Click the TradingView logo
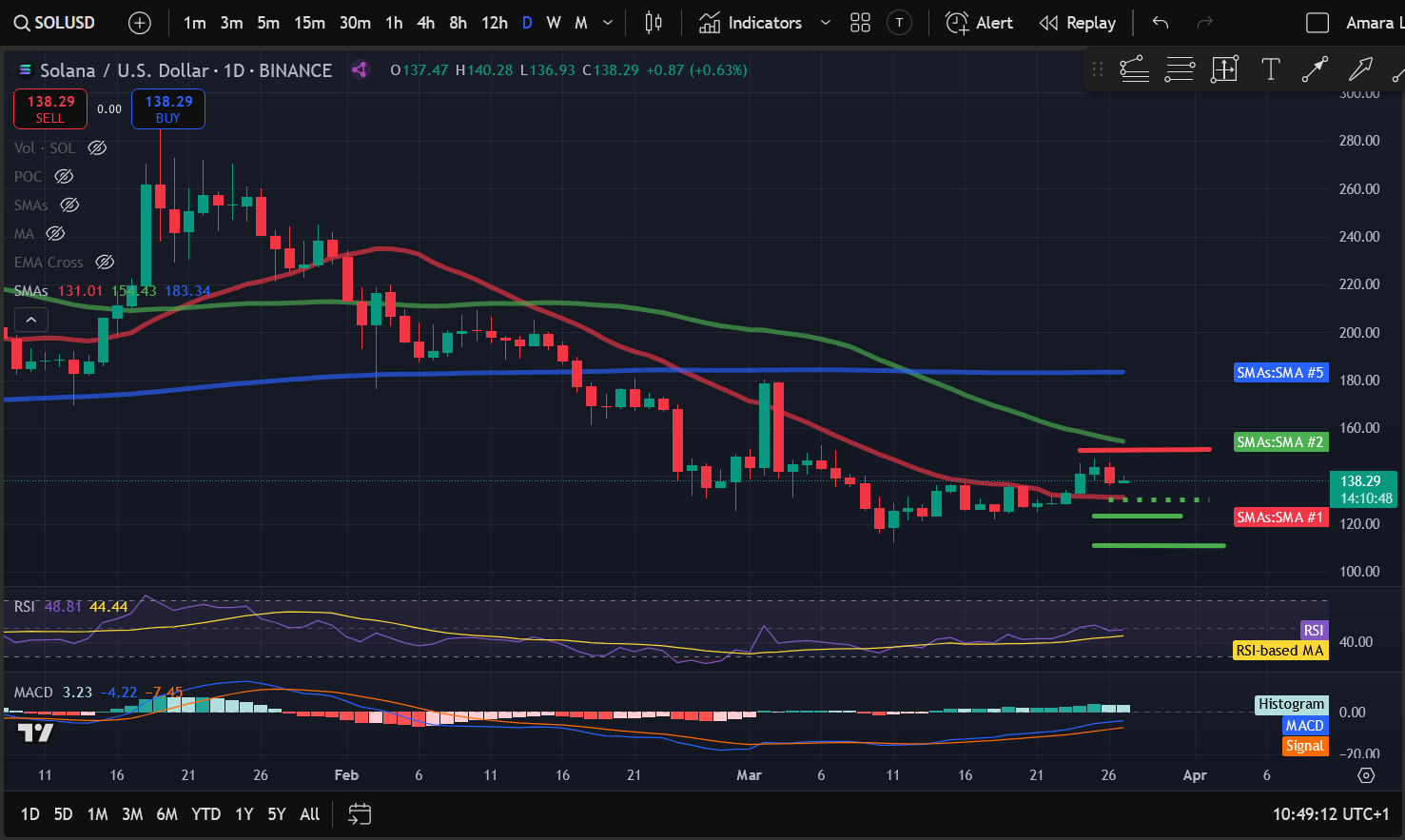 pyautogui.click(x=36, y=733)
